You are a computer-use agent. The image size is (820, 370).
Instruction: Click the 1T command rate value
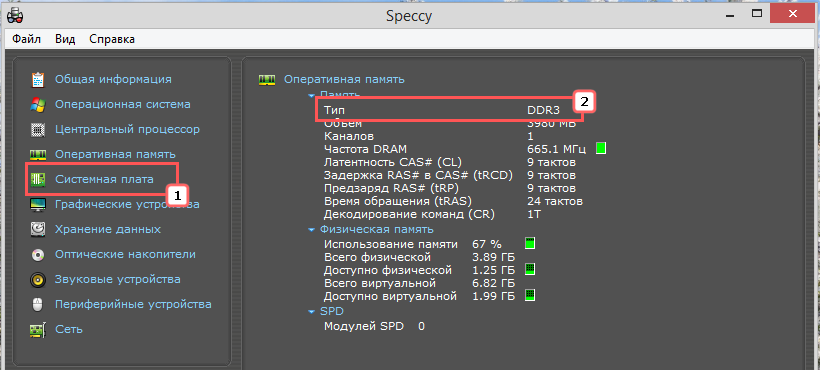(534, 214)
